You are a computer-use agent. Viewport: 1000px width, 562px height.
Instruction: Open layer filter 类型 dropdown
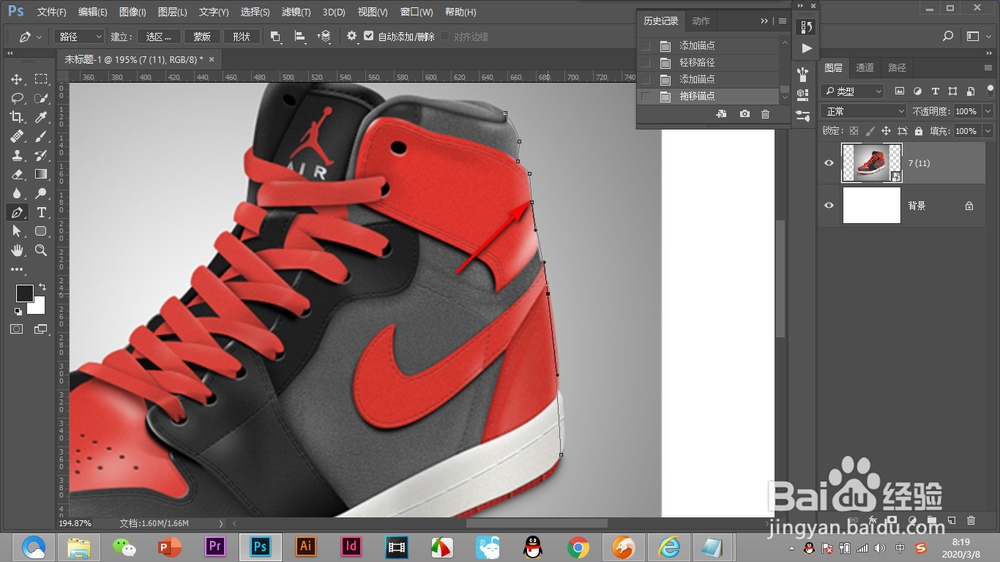[x=852, y=91]
